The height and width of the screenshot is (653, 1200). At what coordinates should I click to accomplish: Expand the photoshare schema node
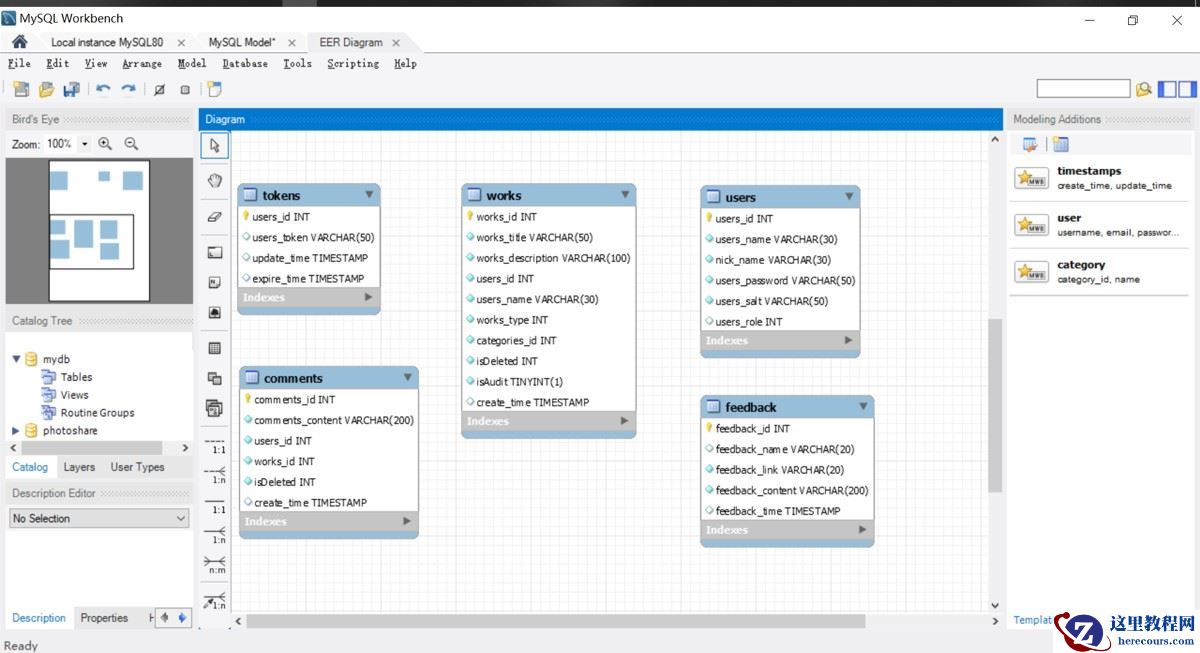[x=16, y=430]
